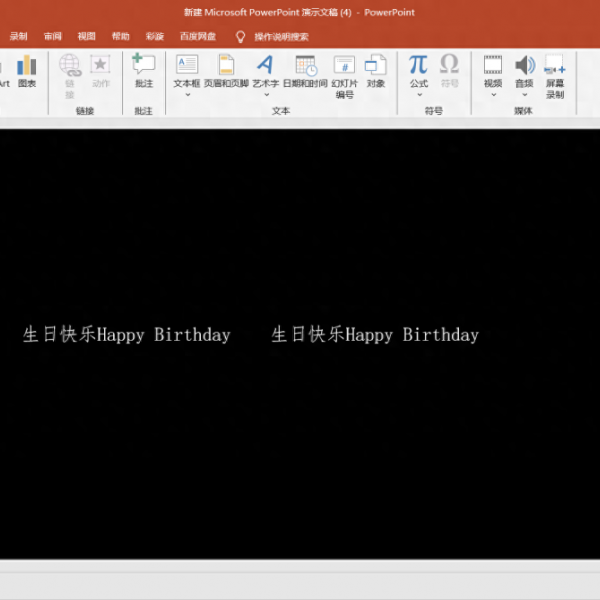Open the 视图 view tab
Viewport: 600px width, 600px height.
coord(87,36)
